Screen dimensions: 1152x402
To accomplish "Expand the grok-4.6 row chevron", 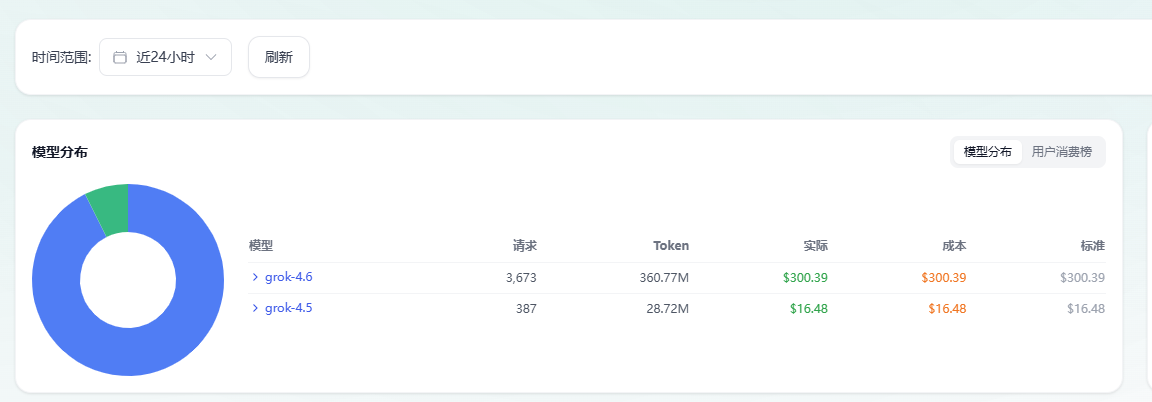I will pyautogui.click(x=255, y=277).
